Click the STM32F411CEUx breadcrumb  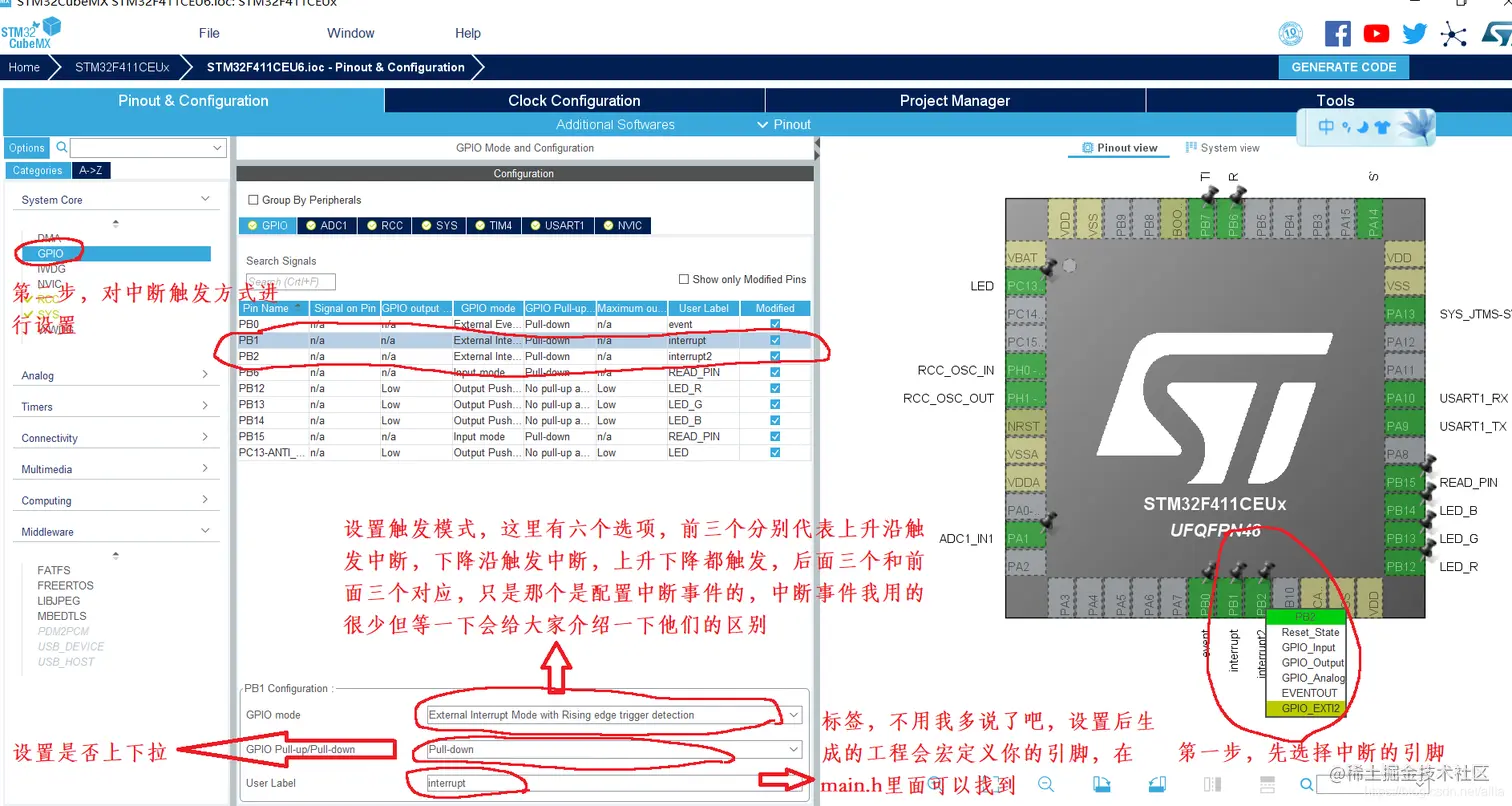click(x=122, y=67)
